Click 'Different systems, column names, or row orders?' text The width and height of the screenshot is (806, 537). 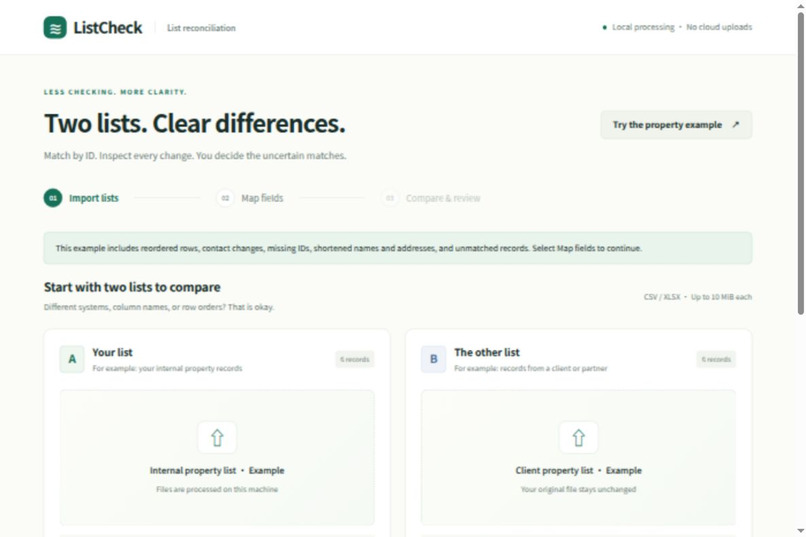tap(159, 307)
